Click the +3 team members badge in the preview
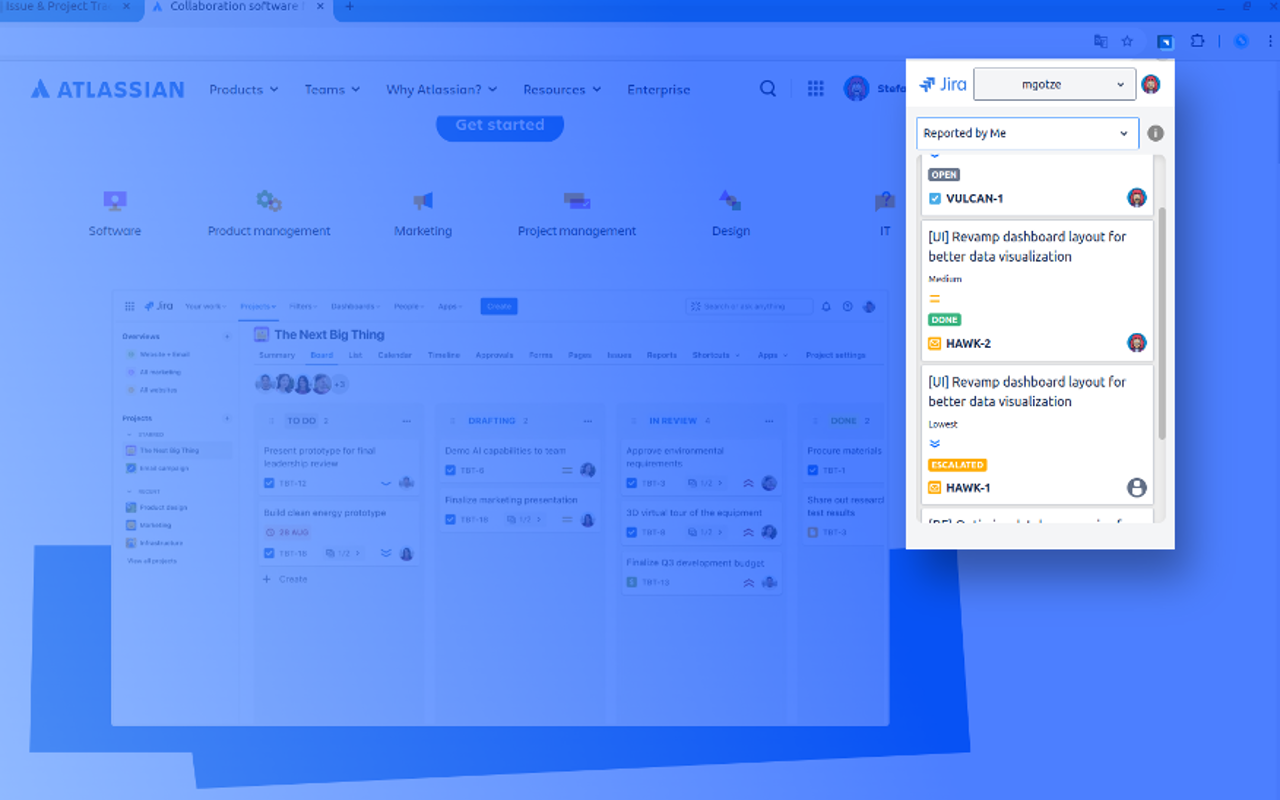The width and height of the screenshot is (1280, 800). point(339,384)
